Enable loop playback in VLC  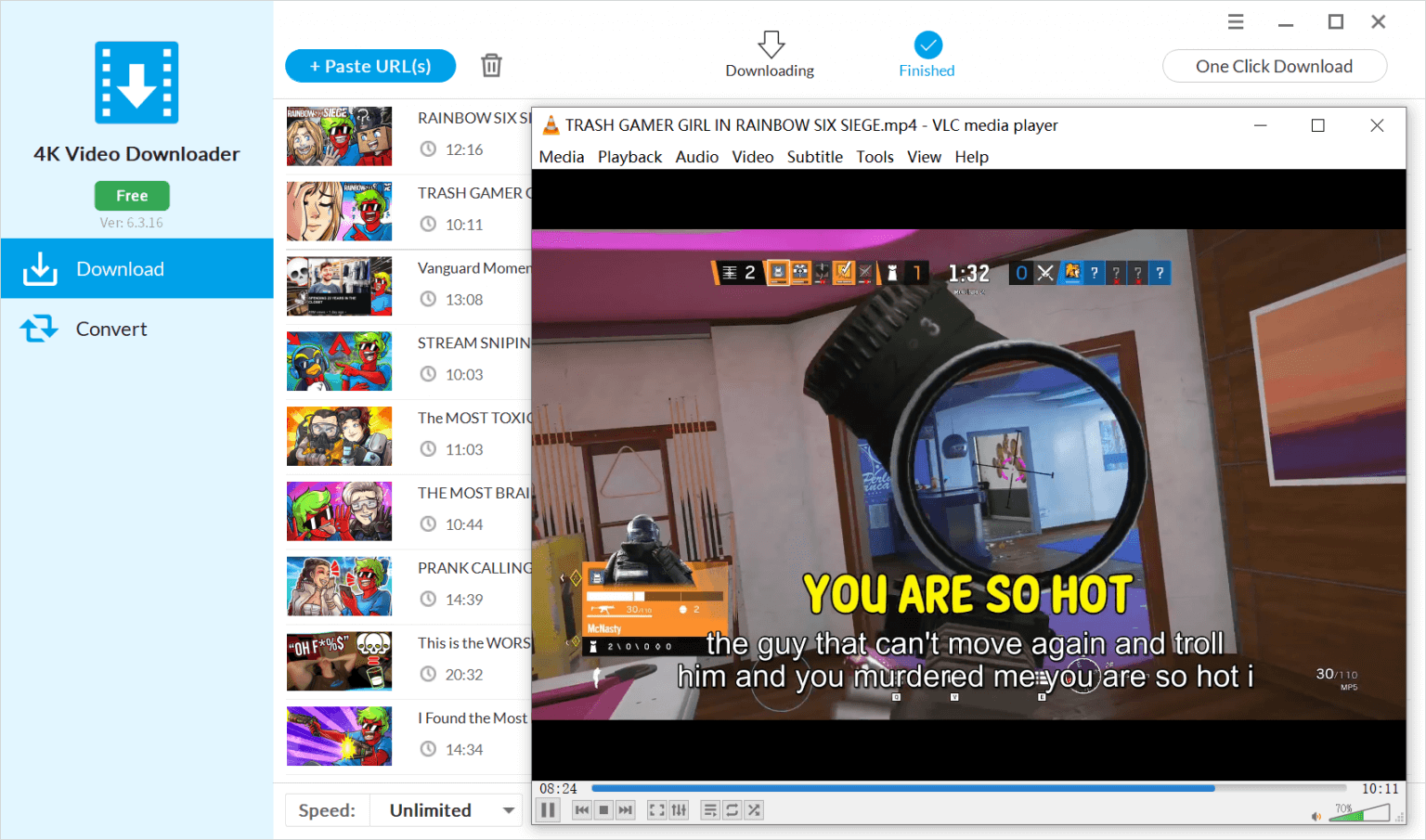tap(732, 809)
